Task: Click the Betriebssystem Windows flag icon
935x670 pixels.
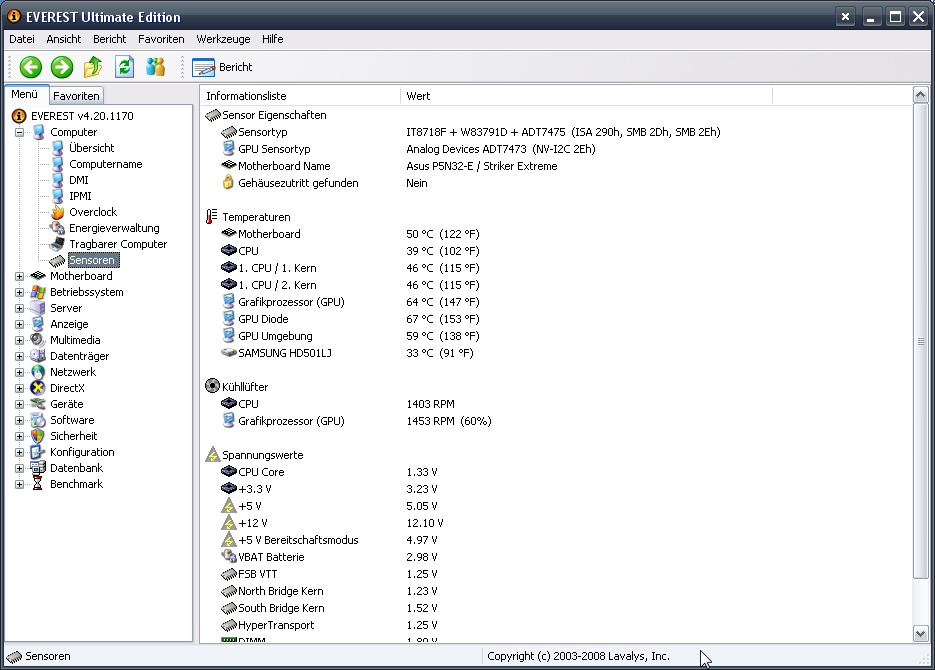Action: pyautogui.click(x=38, y=292)
